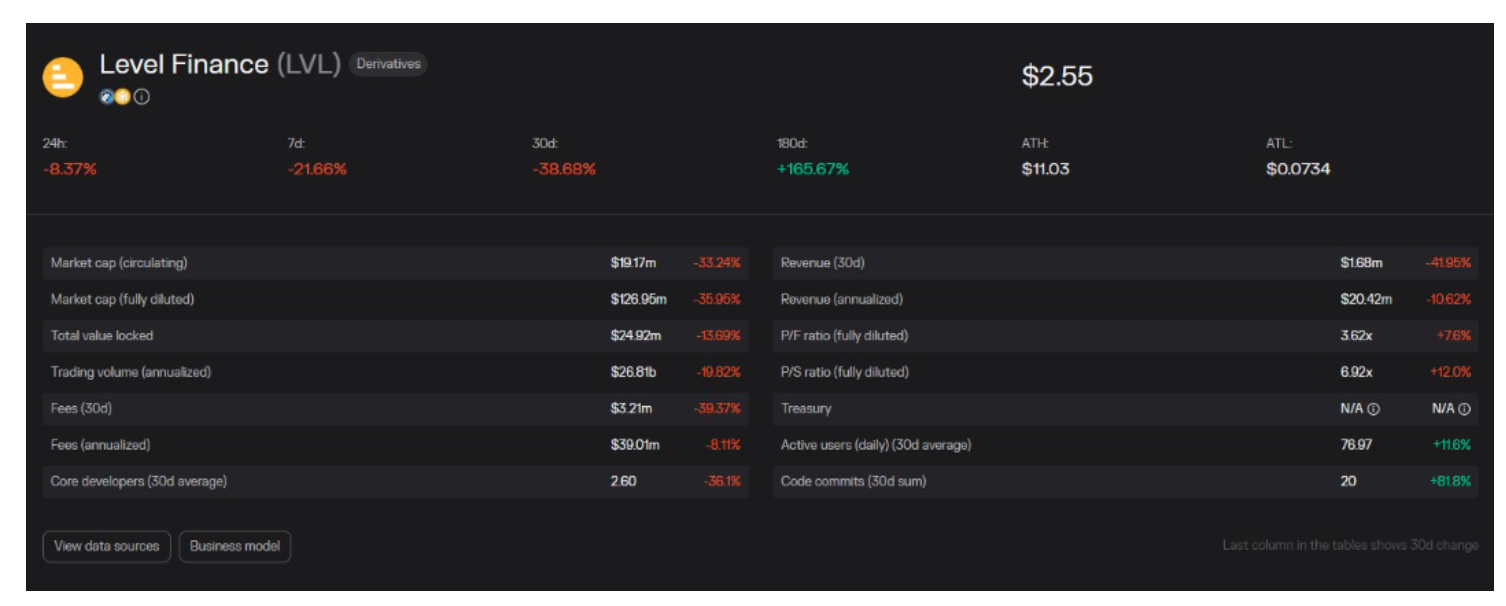Click the -41.95% 30d revenue change
This screenshot has height=606, width=1506.
tap(1448, 263)
